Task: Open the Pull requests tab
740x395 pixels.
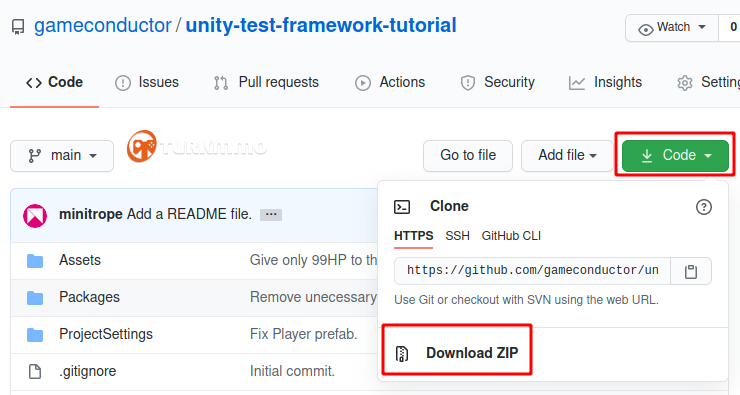Action: (x=266, y=83)
